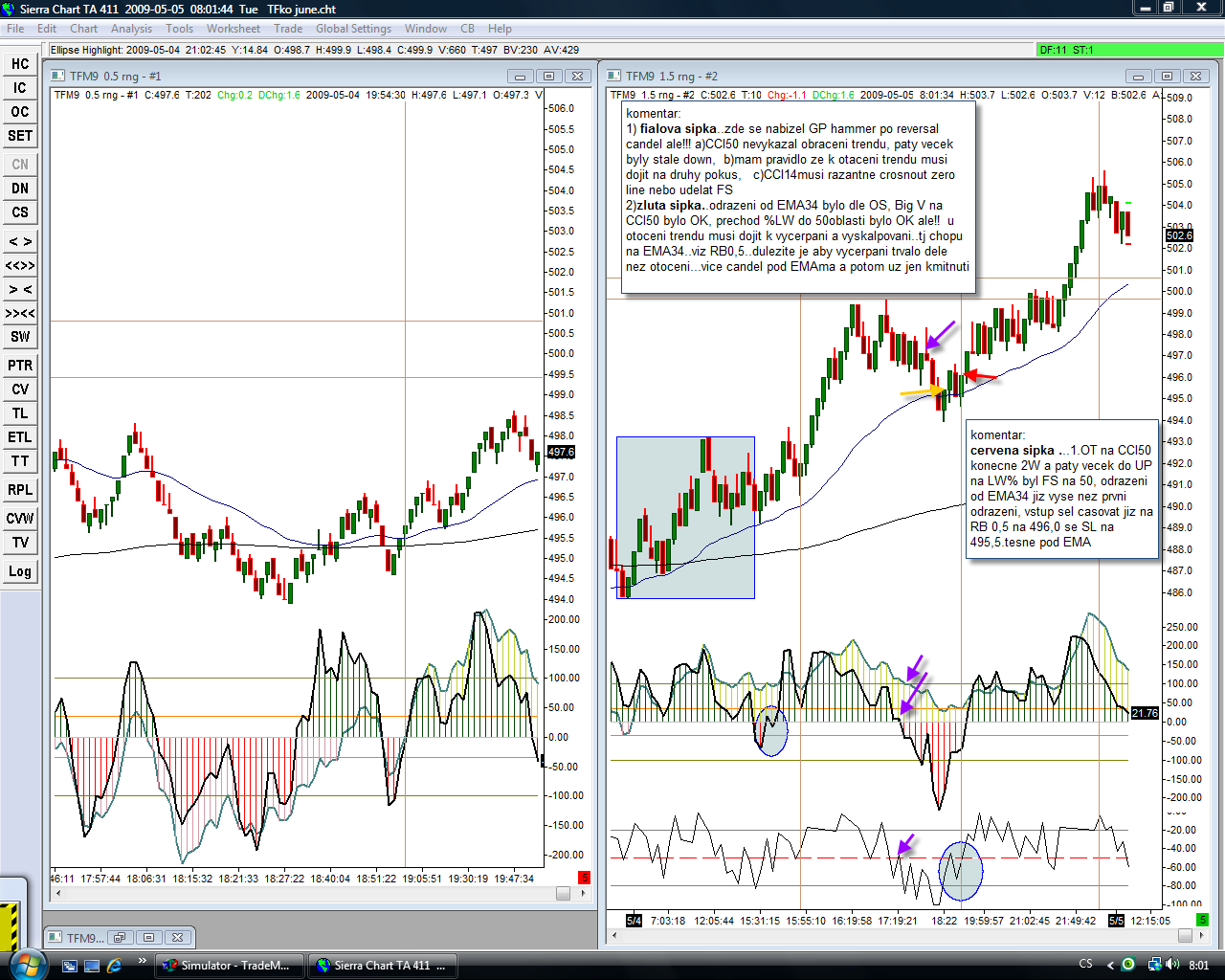Toggle the SW sidebar button
The width and height of the screenshot is (1225, 980).
20,337
